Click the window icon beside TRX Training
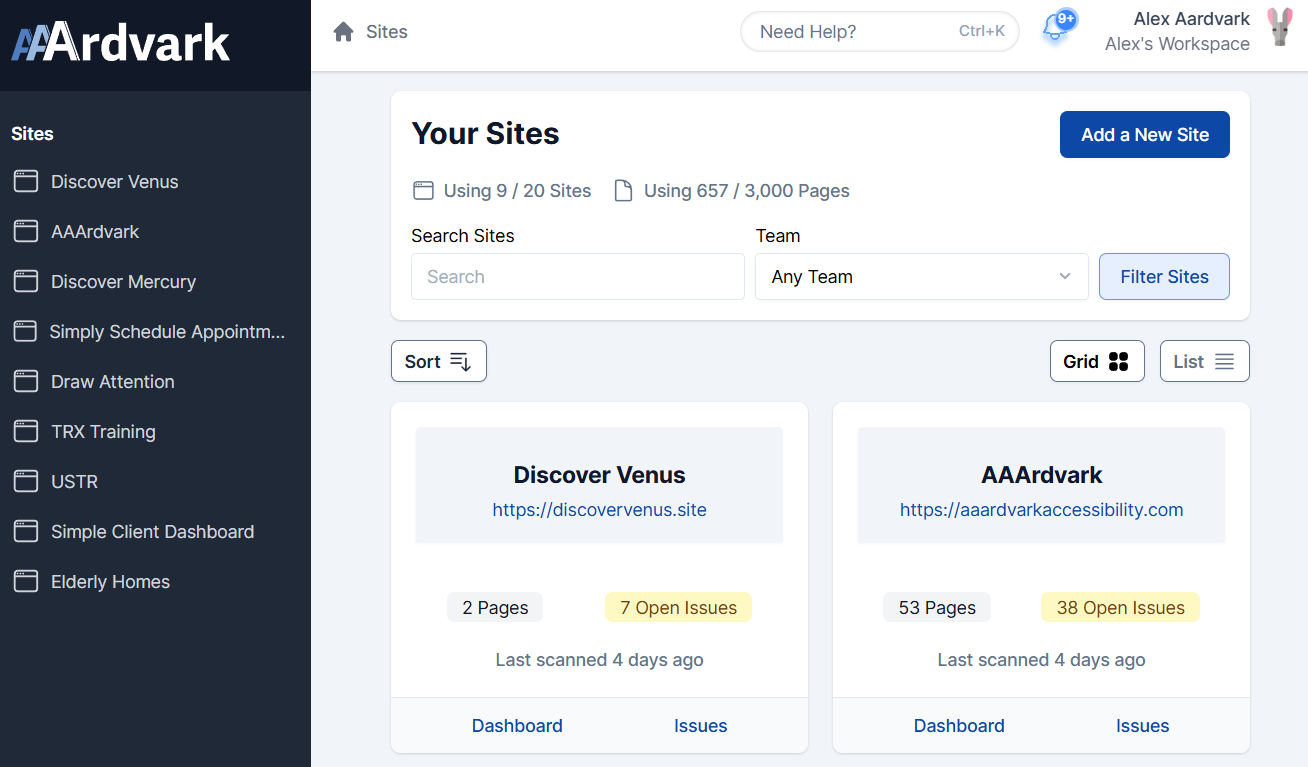 26,432
